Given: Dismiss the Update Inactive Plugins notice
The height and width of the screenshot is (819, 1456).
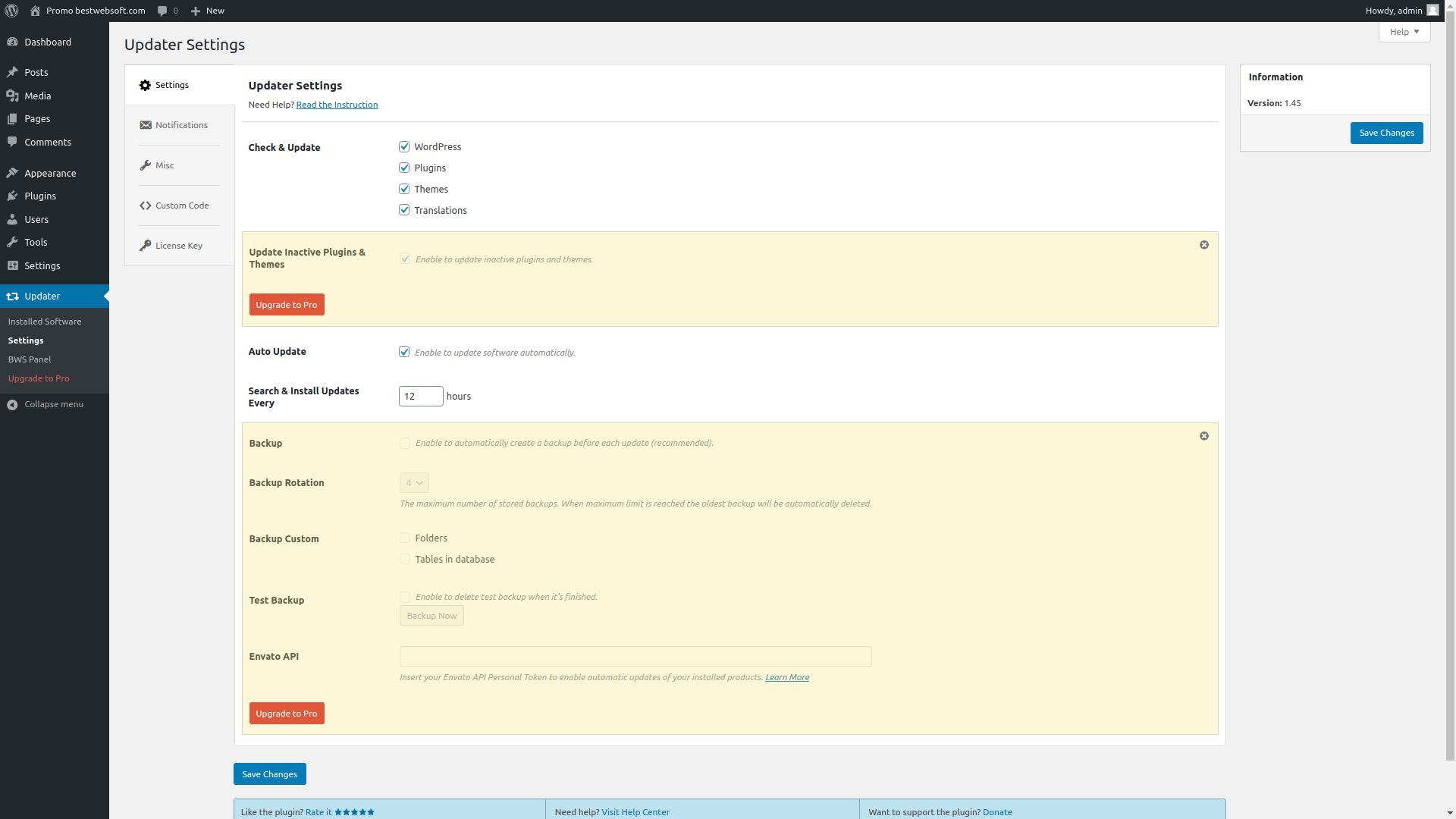Looking at the screenshot, I should coord(1203,244).
